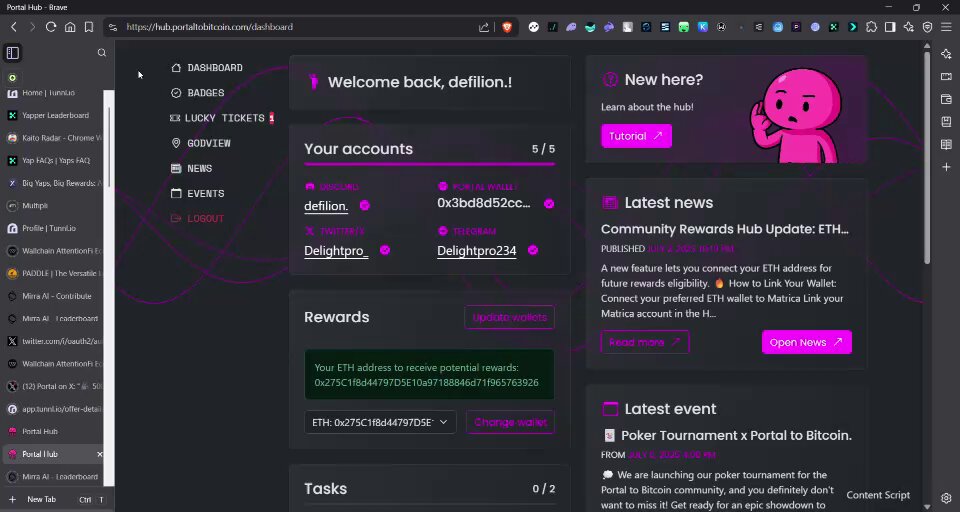This screenshot has height=512, width=960.
Task: Open the NEWS menu item
Action: (x=192, y=168)
